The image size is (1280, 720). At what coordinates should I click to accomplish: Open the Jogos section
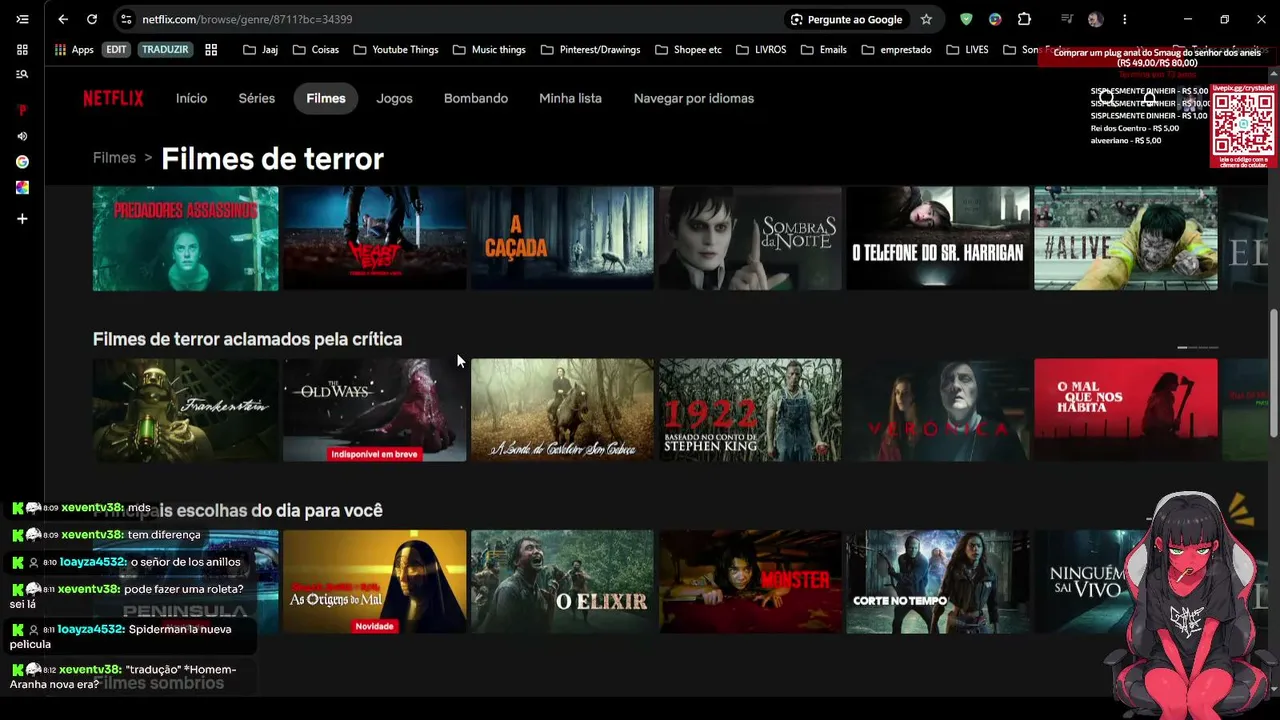click(x=394, y=98)
